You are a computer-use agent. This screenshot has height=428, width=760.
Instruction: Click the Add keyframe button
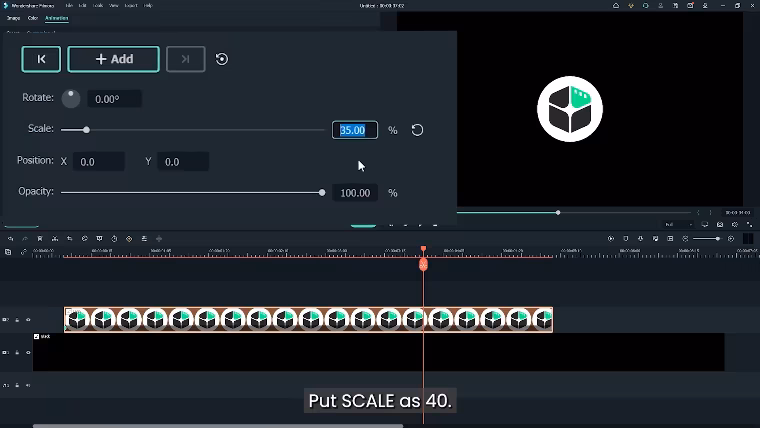[113, 59]
